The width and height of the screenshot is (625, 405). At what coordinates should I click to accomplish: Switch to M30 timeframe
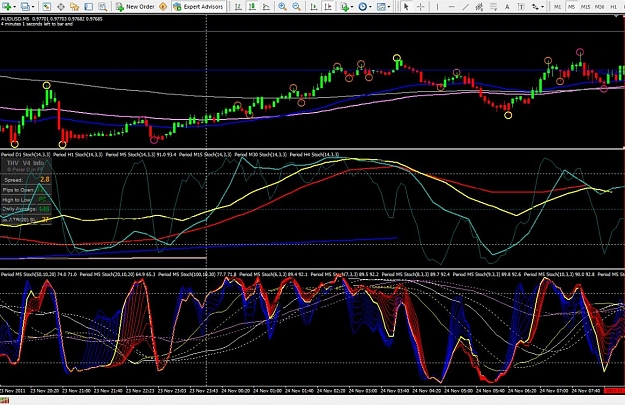(x=599, y=7)
